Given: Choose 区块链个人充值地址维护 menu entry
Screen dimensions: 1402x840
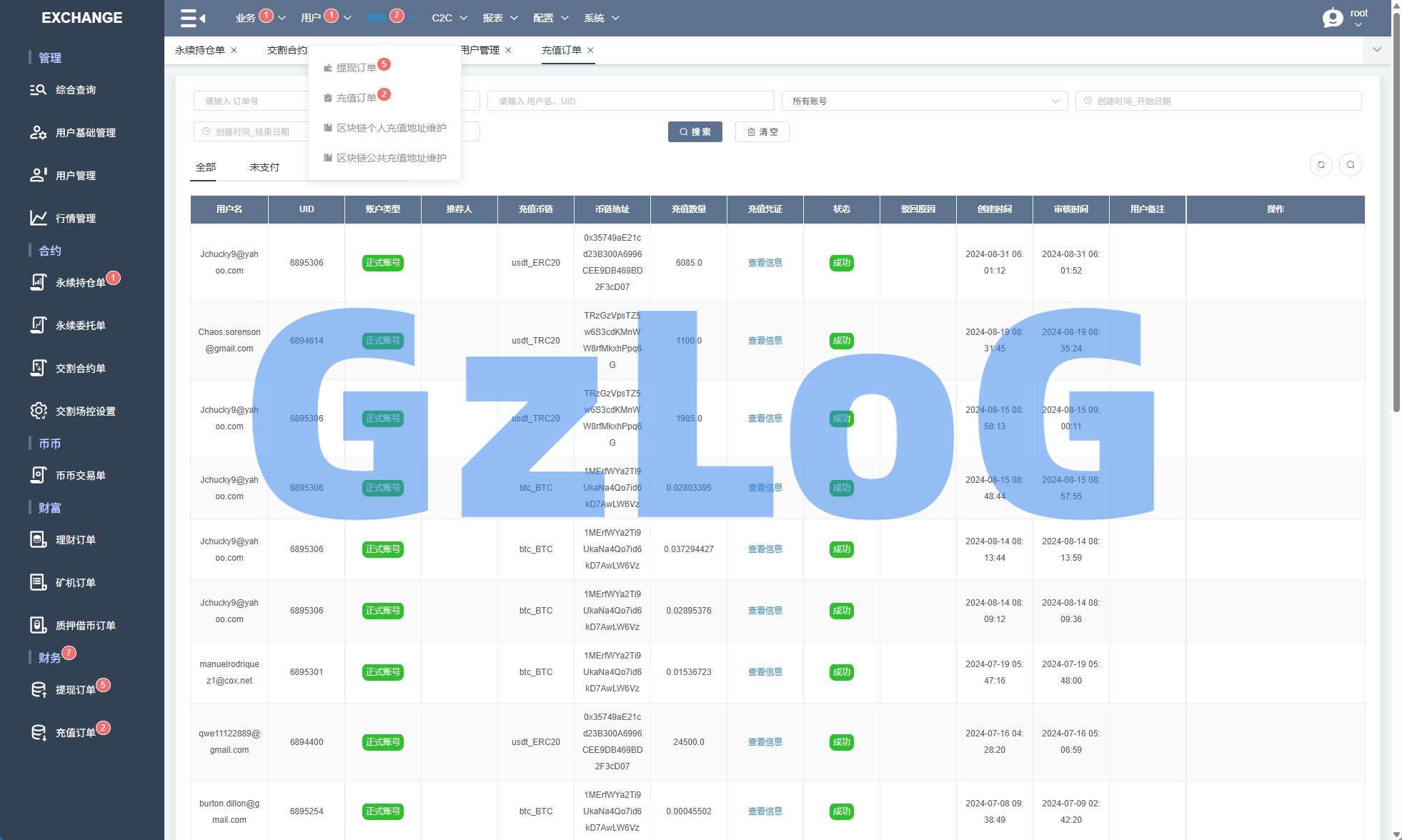Looking at the screenshot, I should (384, 128).
